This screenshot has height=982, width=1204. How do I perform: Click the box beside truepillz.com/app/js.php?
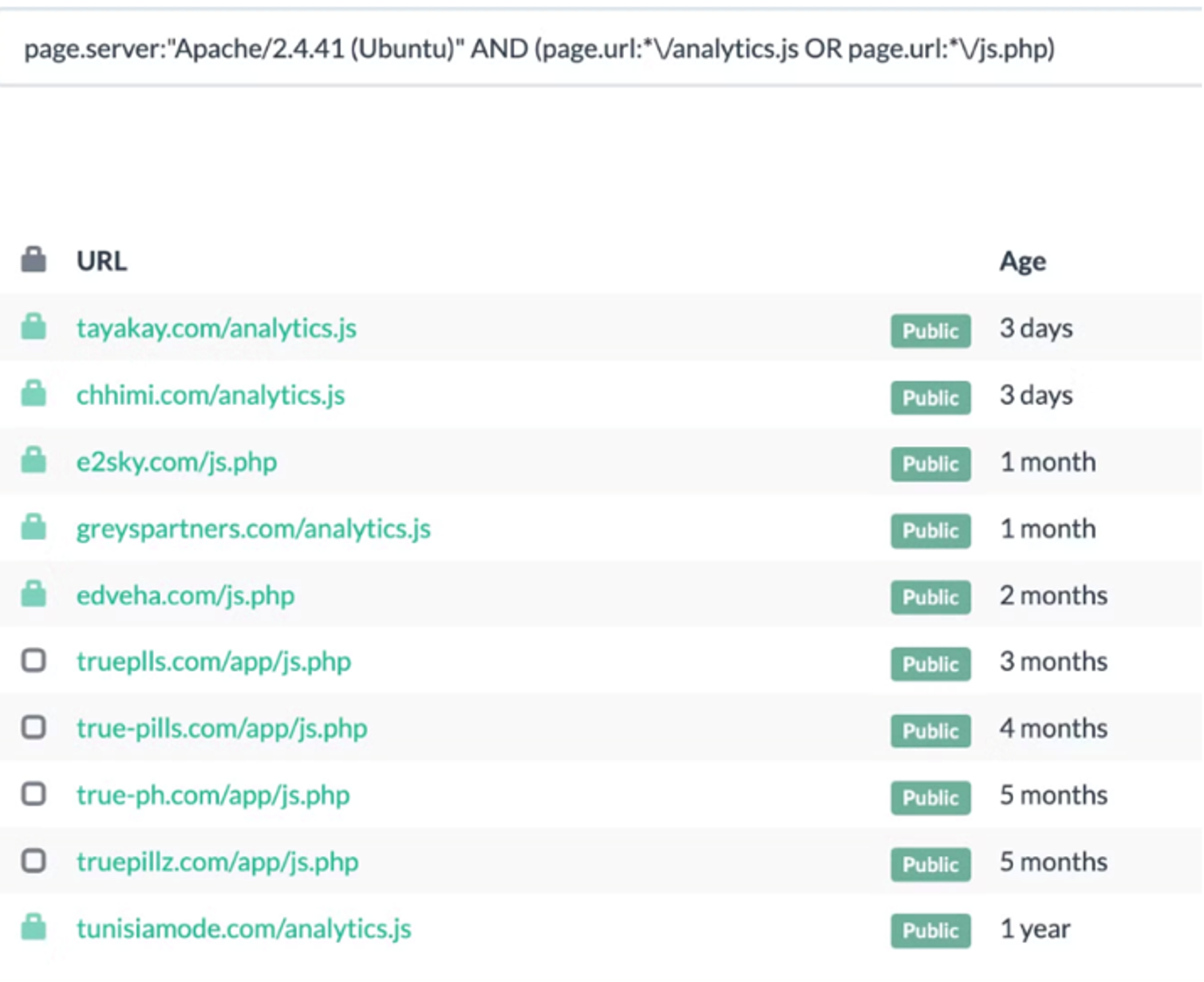[34, 862]
